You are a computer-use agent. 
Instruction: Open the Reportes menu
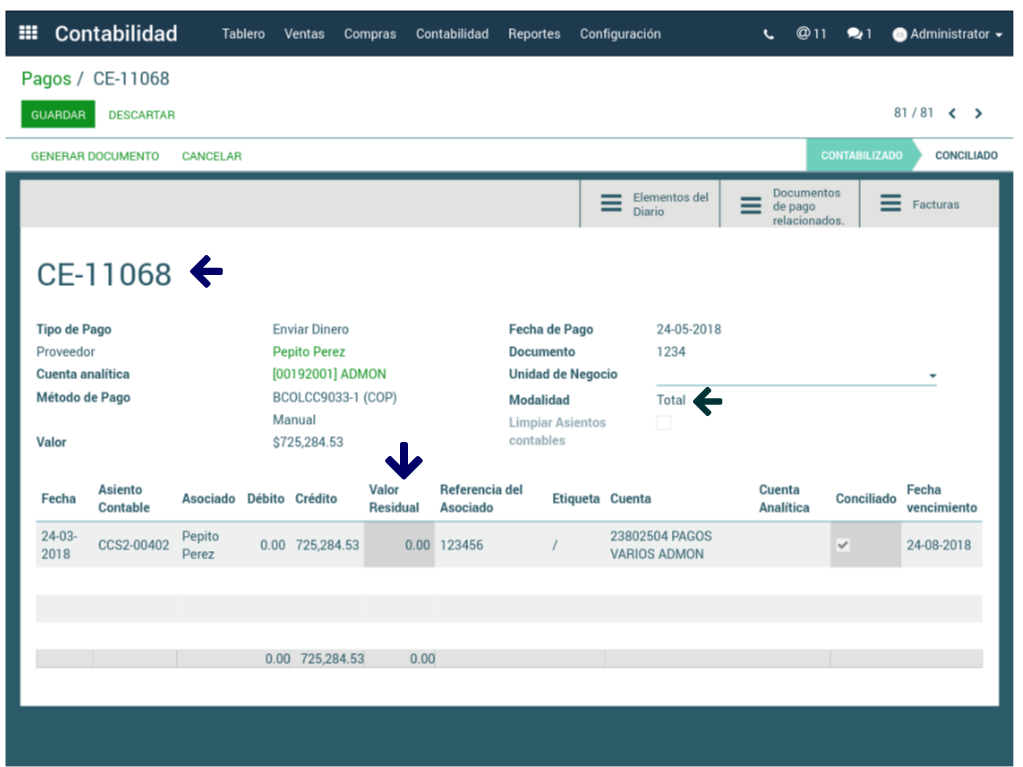point(534,34)
